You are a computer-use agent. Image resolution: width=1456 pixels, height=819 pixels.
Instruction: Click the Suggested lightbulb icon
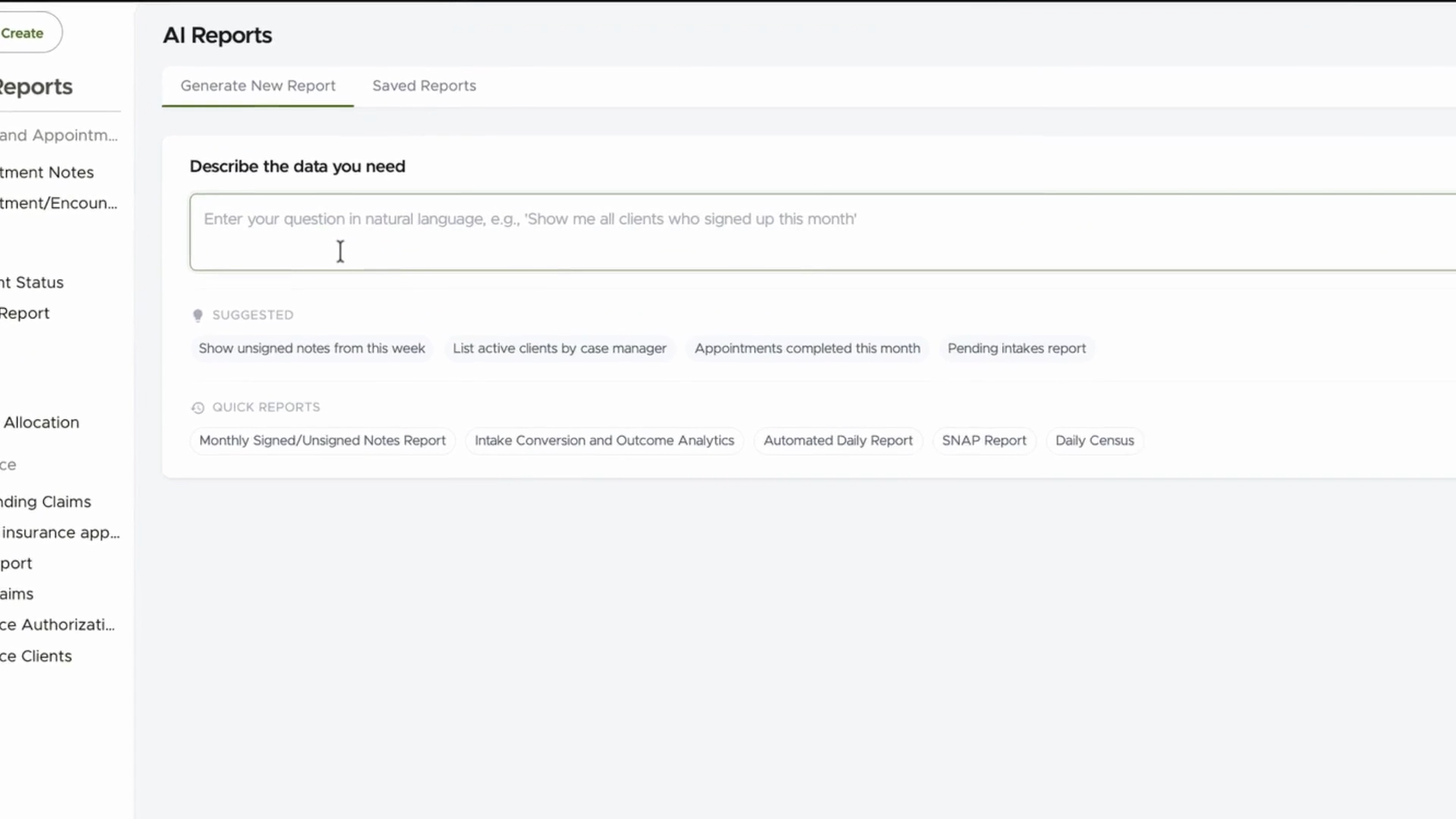(198, 315)
